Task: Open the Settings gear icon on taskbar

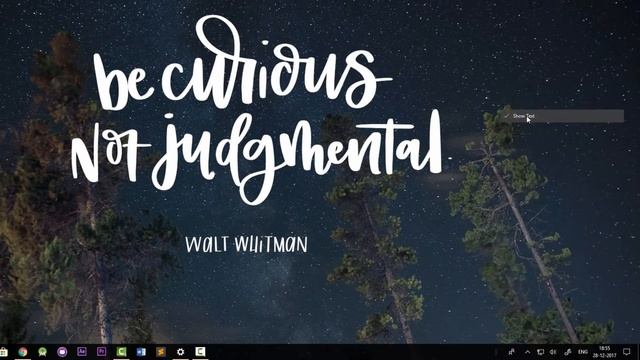Action: 180,351
